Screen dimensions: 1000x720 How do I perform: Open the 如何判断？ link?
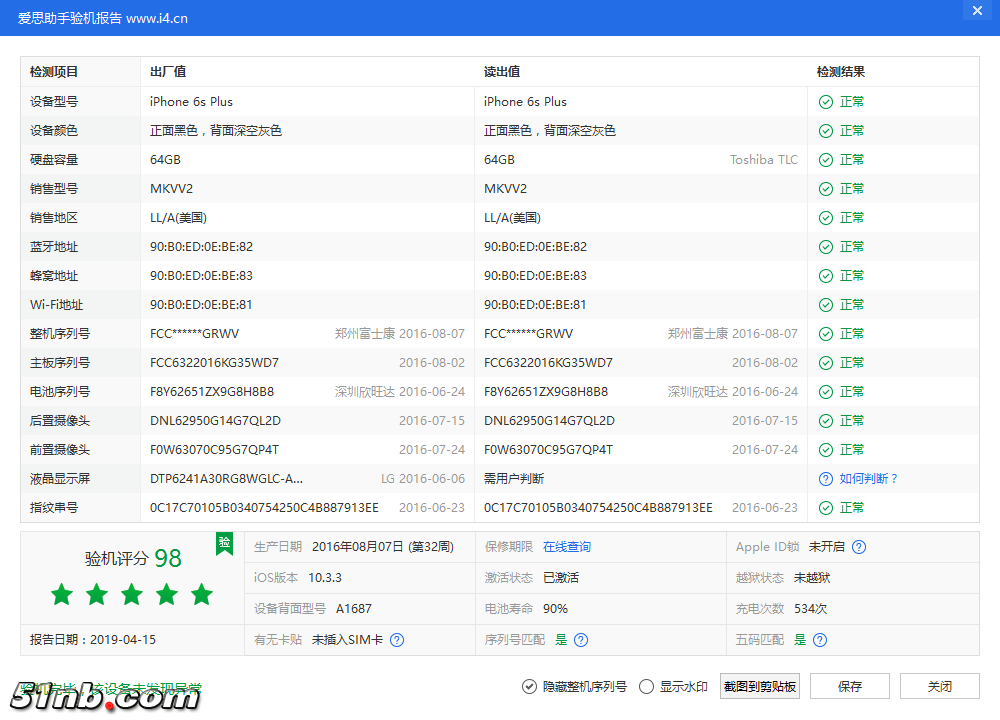point(868,479)
